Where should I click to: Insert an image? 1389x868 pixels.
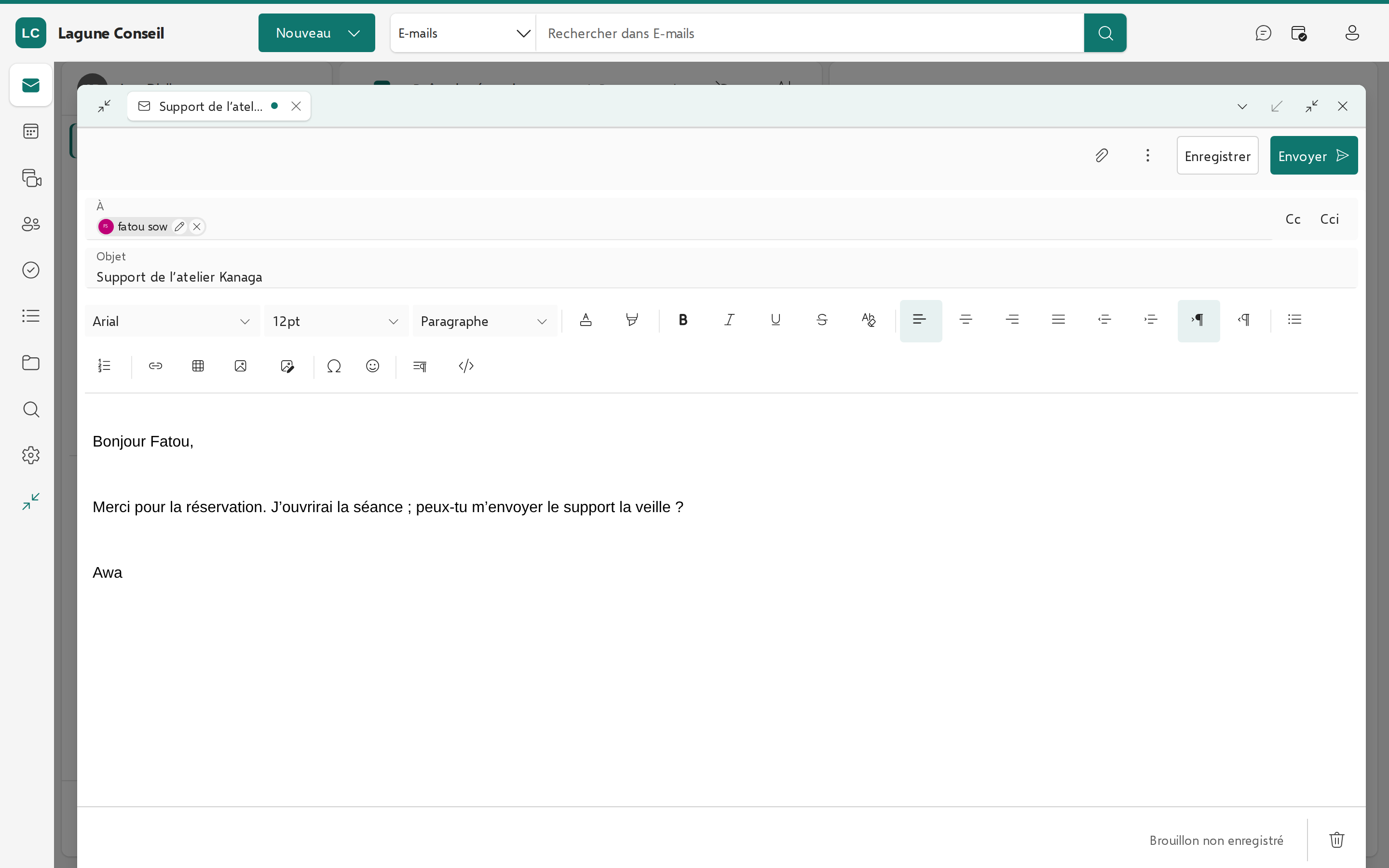pos(241,366)
